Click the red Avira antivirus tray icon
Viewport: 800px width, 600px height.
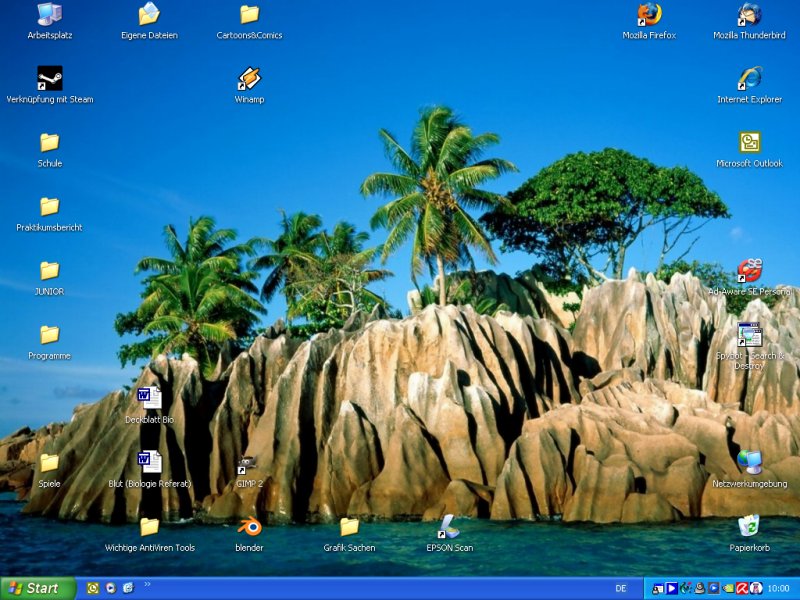(742, 588)
